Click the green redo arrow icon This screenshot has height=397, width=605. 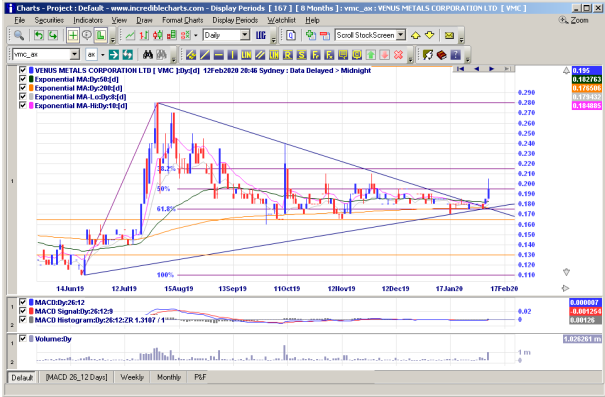click(53, 35)
